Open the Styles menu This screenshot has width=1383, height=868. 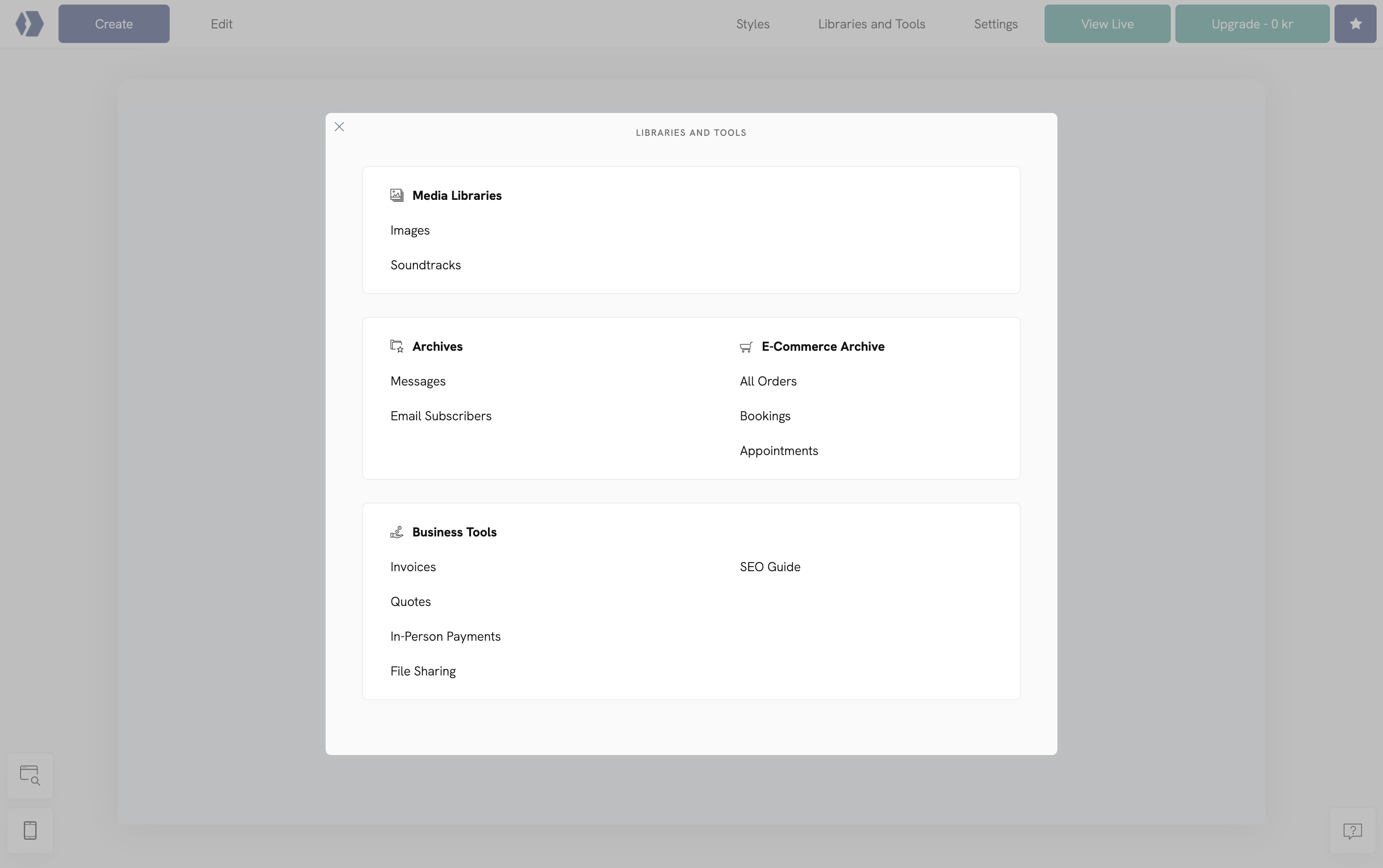[753, 24]
